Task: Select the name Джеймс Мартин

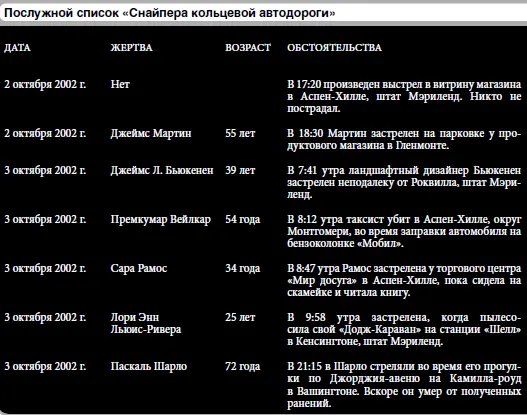Action: pos(151,133)
